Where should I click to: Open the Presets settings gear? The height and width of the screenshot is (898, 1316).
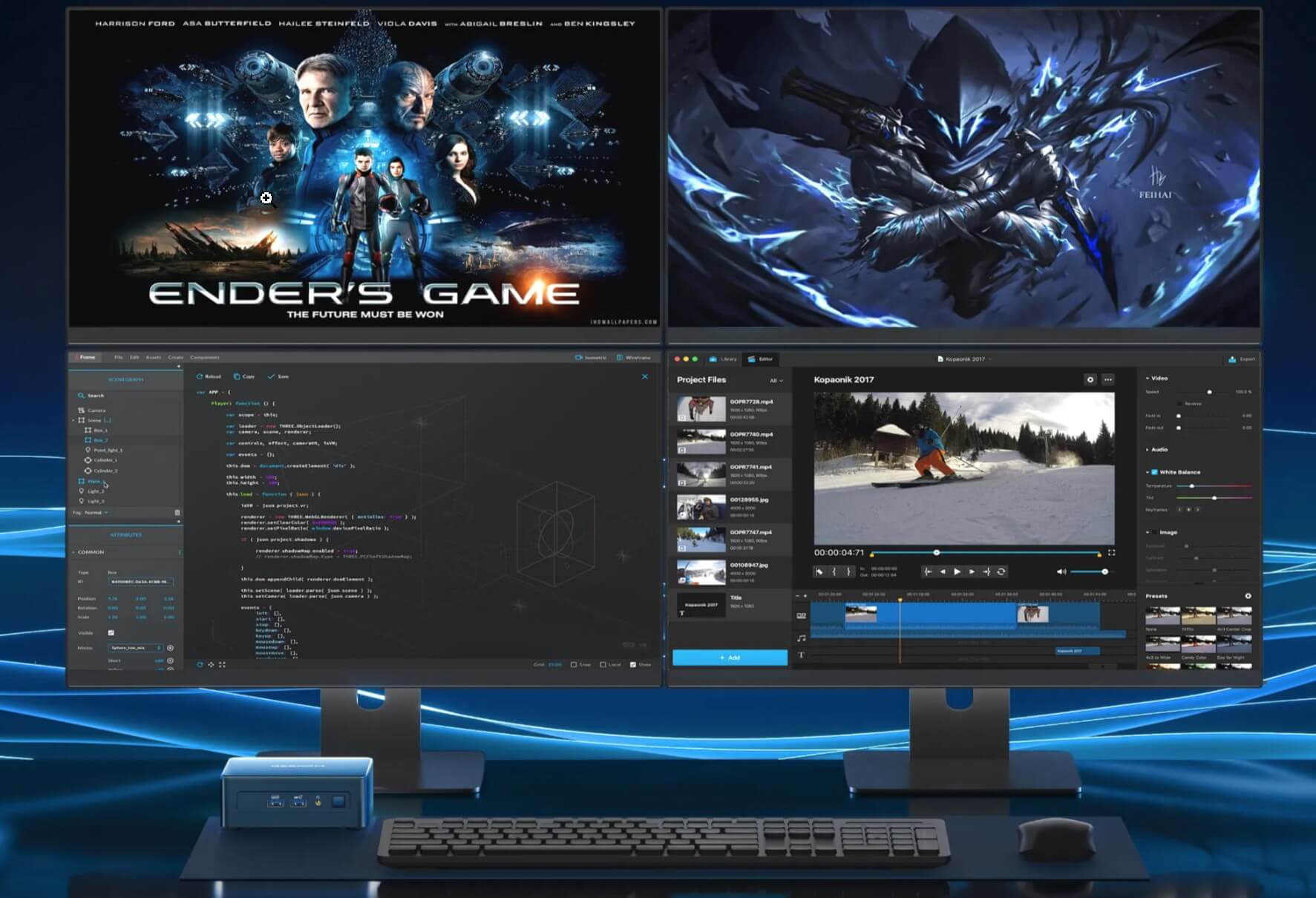click(x=1248, y=596)
